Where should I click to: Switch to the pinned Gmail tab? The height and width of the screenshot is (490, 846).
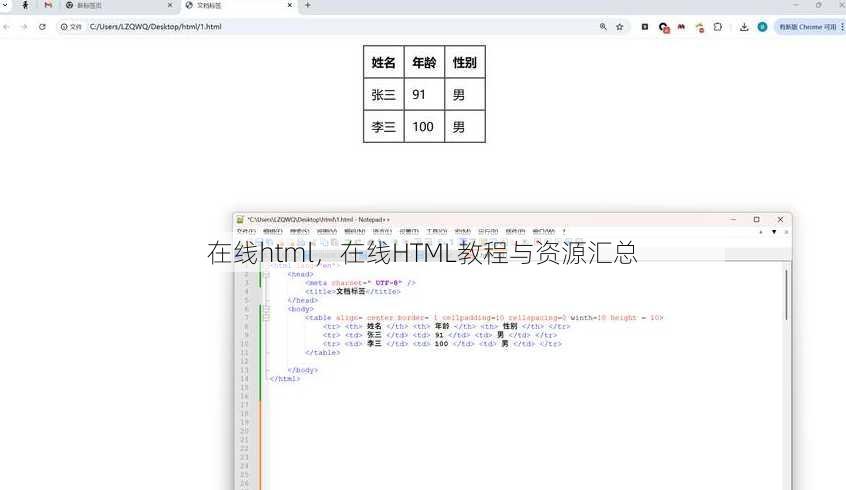[x=48, y=5]
